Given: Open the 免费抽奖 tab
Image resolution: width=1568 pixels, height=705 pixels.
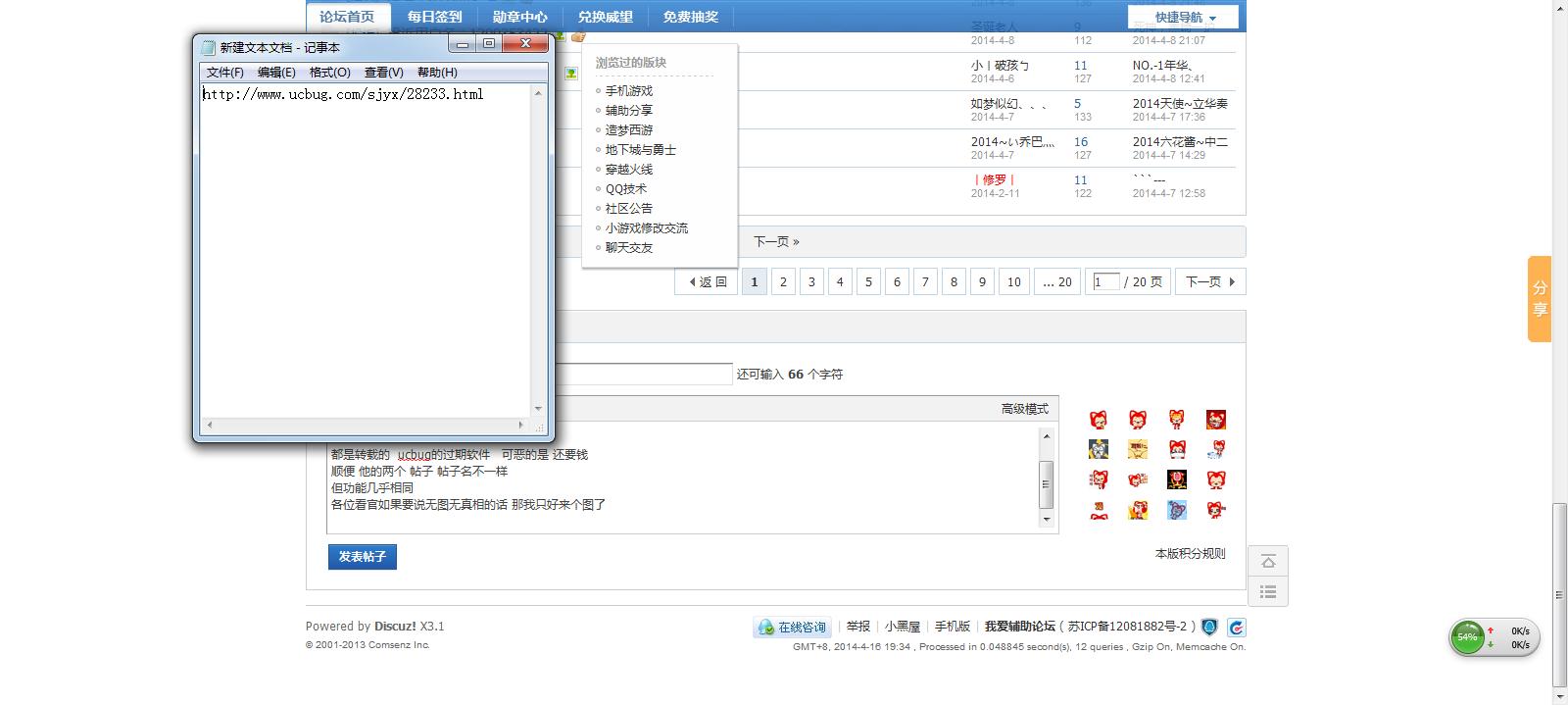Looking at the screenshot, I should click(690, 17).
